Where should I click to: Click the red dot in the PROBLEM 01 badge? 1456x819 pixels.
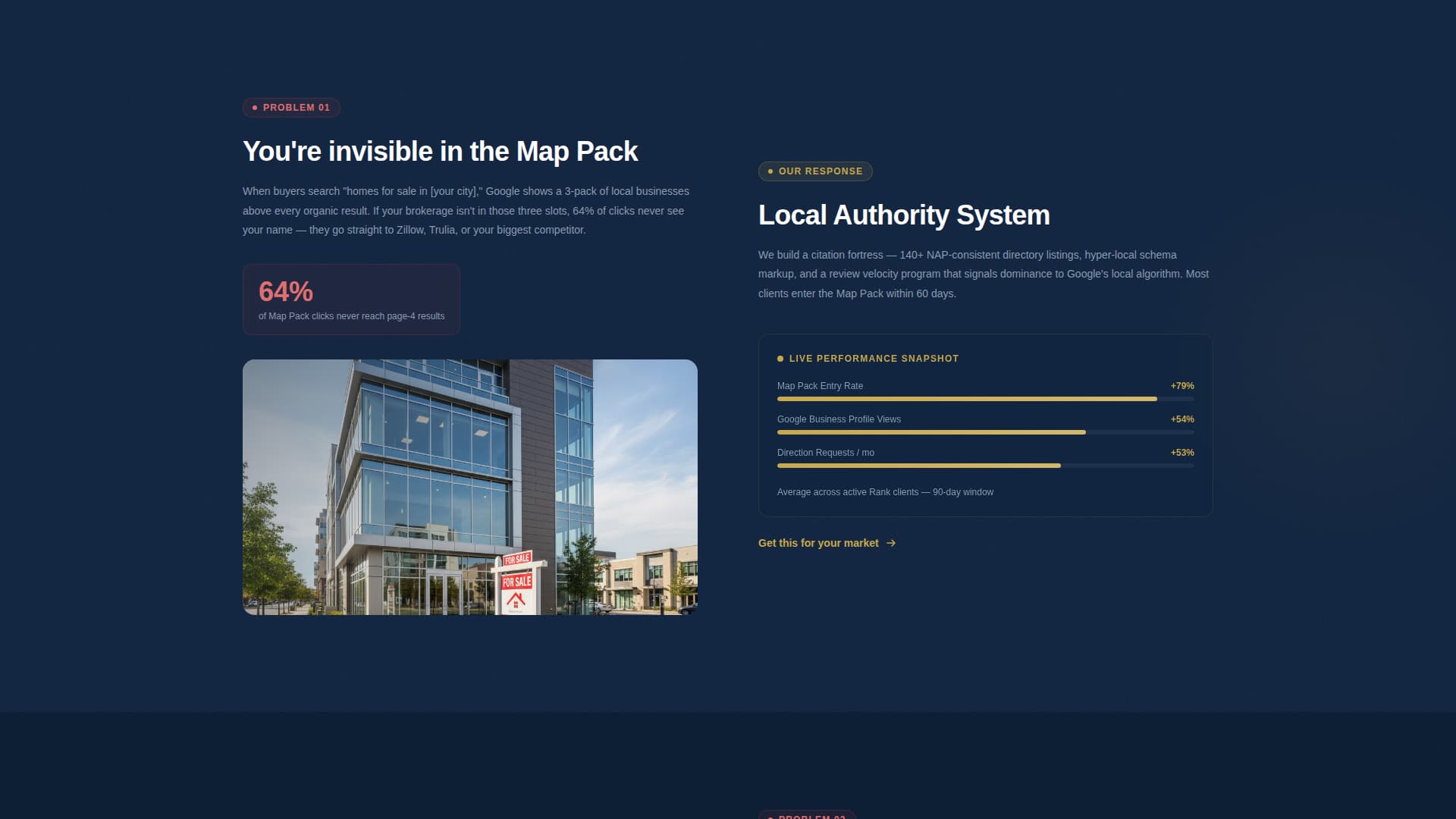(255, 108)
